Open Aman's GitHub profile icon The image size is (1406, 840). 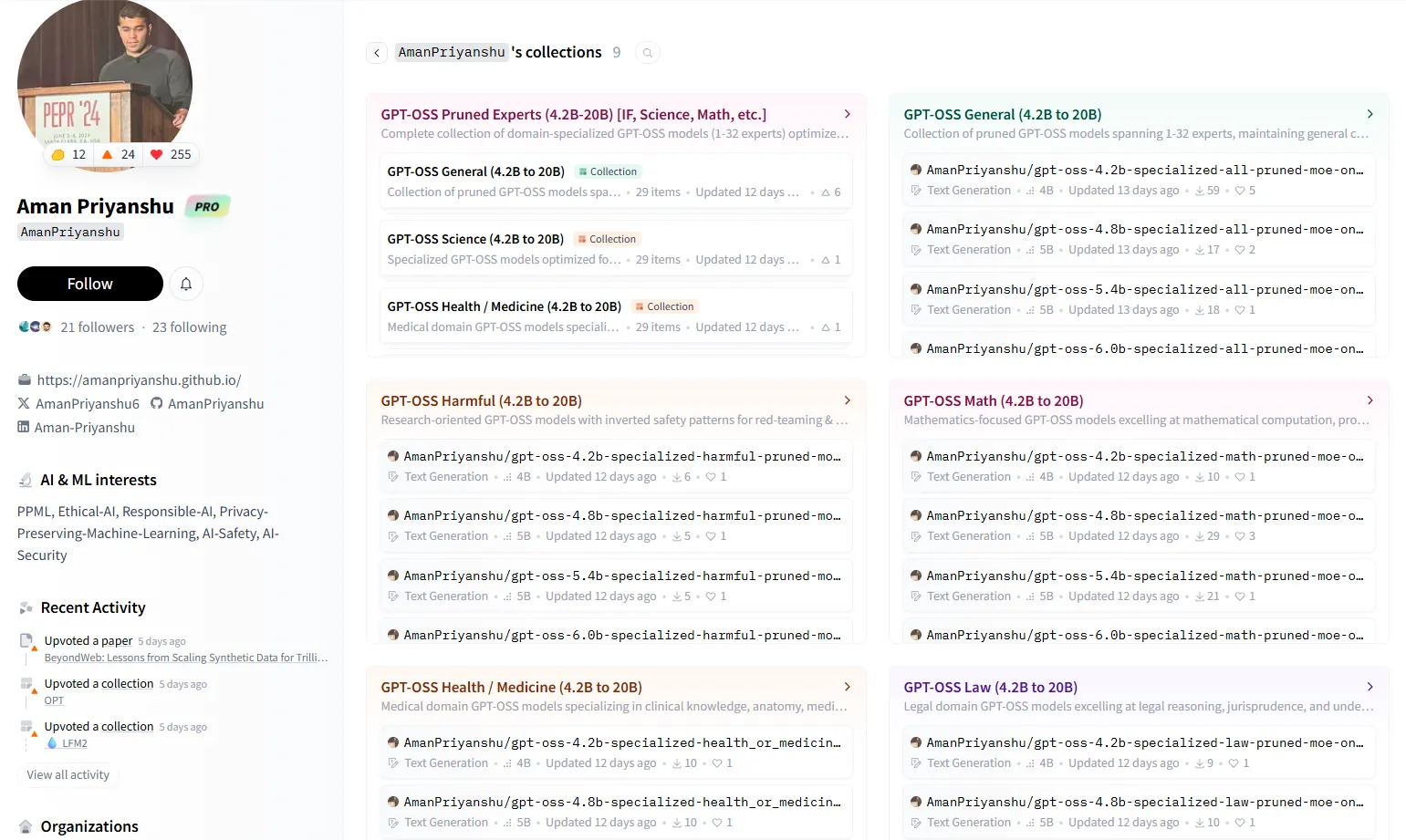[x=155, y=403]
